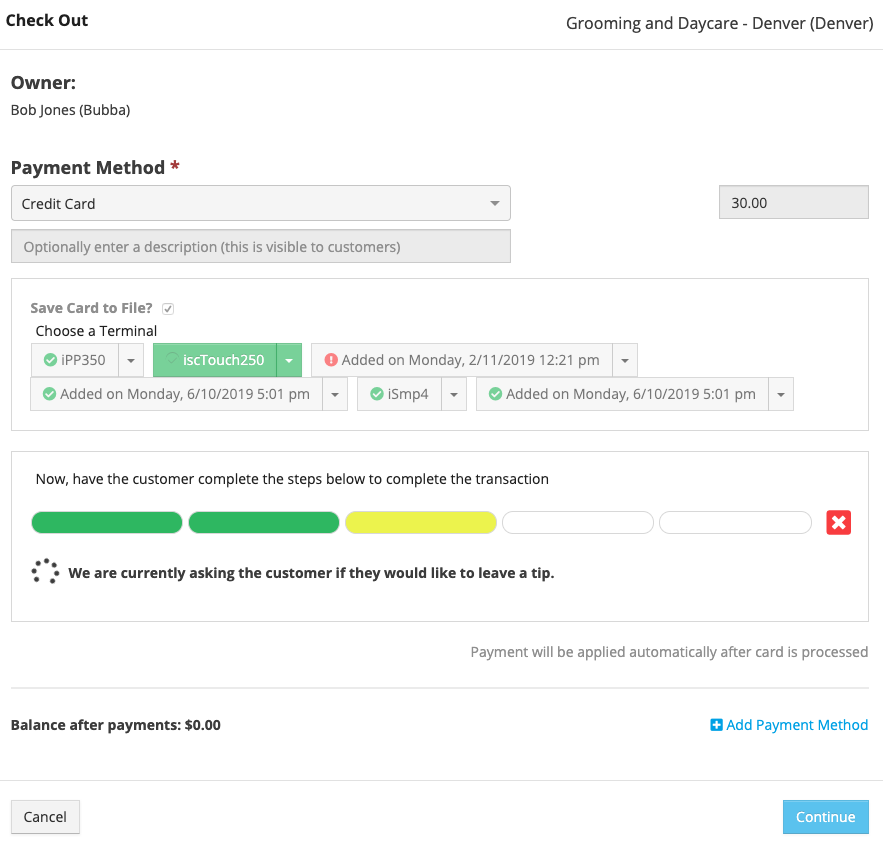The height and width of the screenshot is (848, 883).
Task: Open the dropdown arrow next to iSmp4
Action: pos(454,394)
